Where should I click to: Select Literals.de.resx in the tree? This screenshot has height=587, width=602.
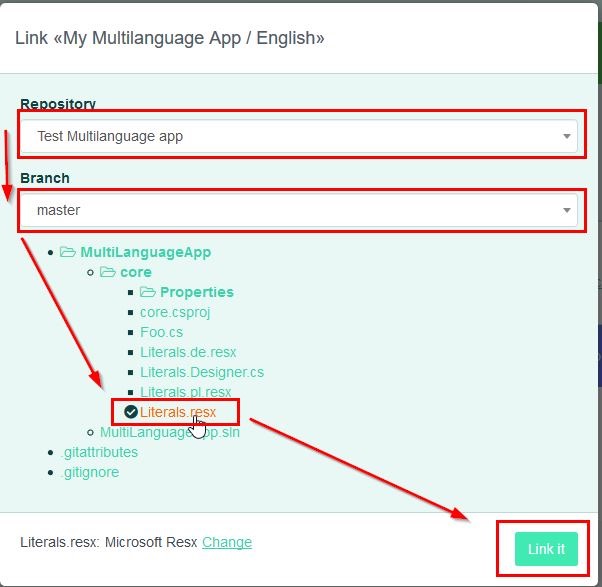(x=188, y=352)
